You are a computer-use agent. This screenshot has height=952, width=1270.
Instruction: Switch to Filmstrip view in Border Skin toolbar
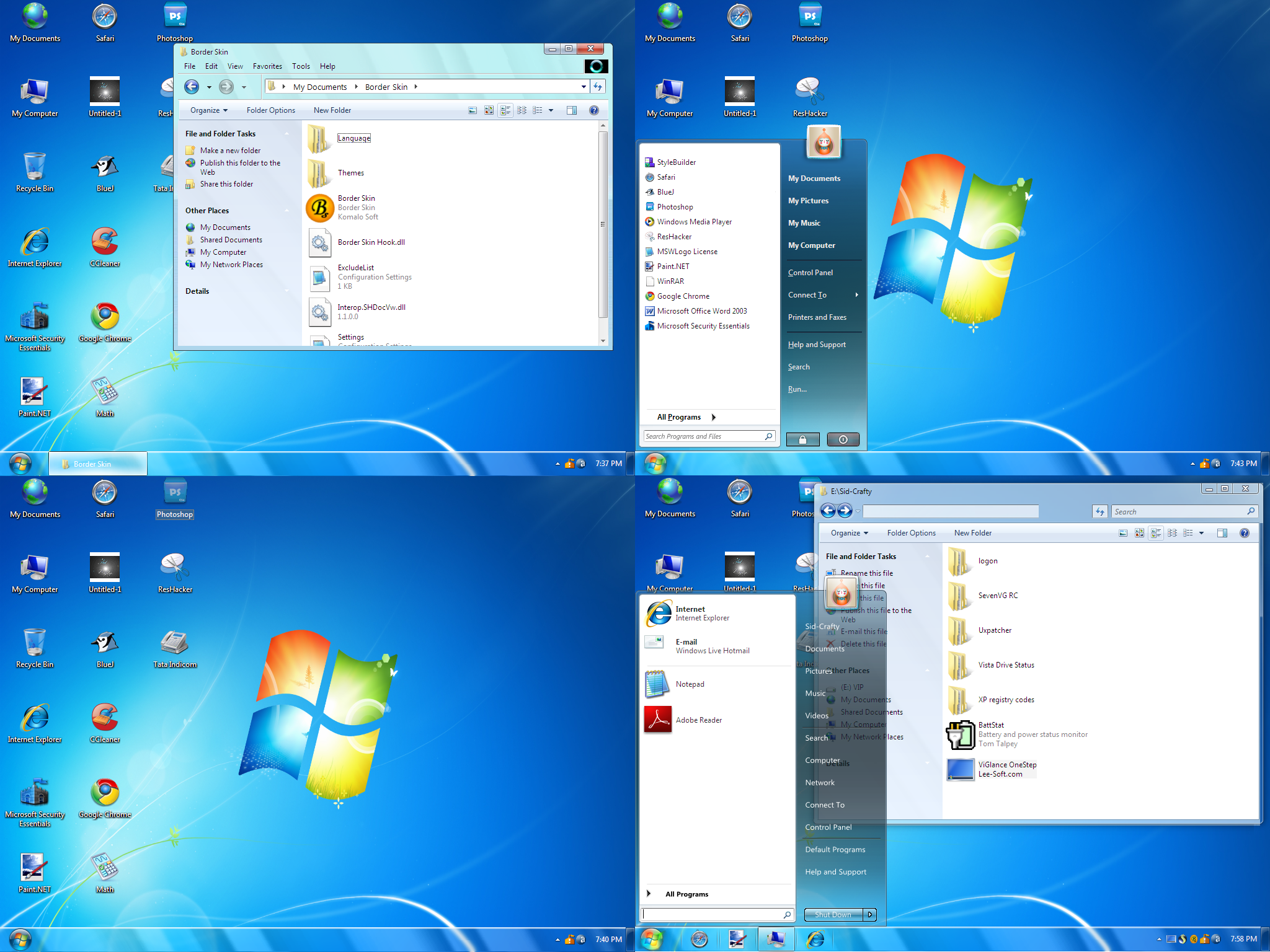[x=473, y=110]
